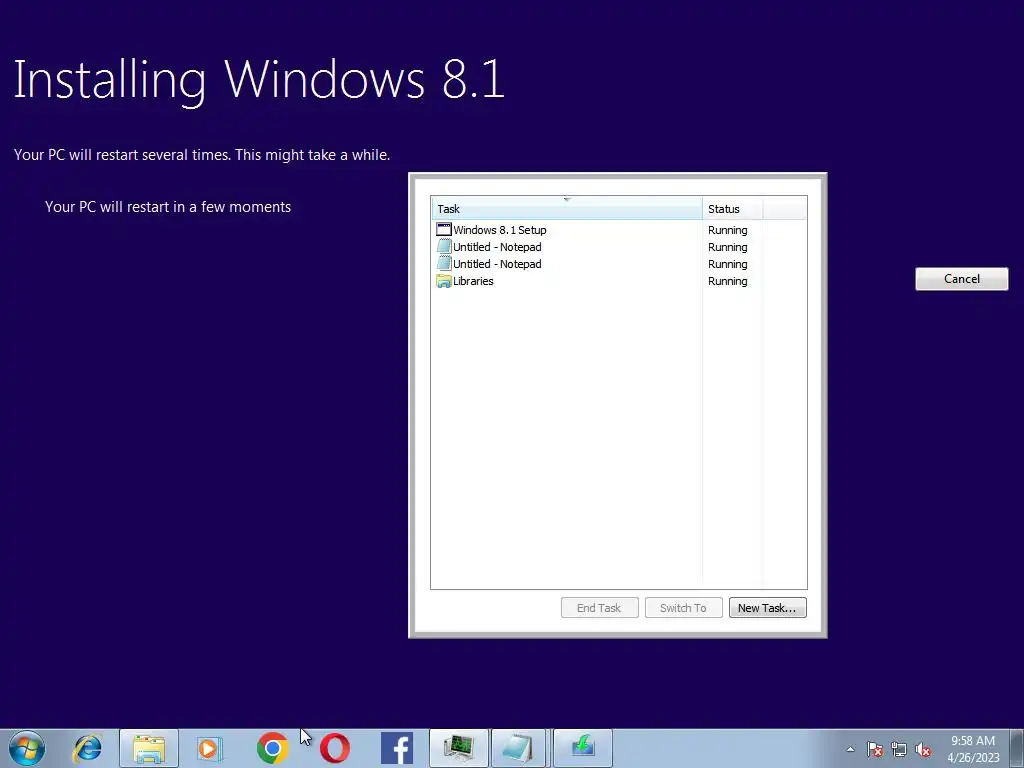Launch Google Chrome from the taskbar
Screen dimensions: 1024x768
click(272, 748)
